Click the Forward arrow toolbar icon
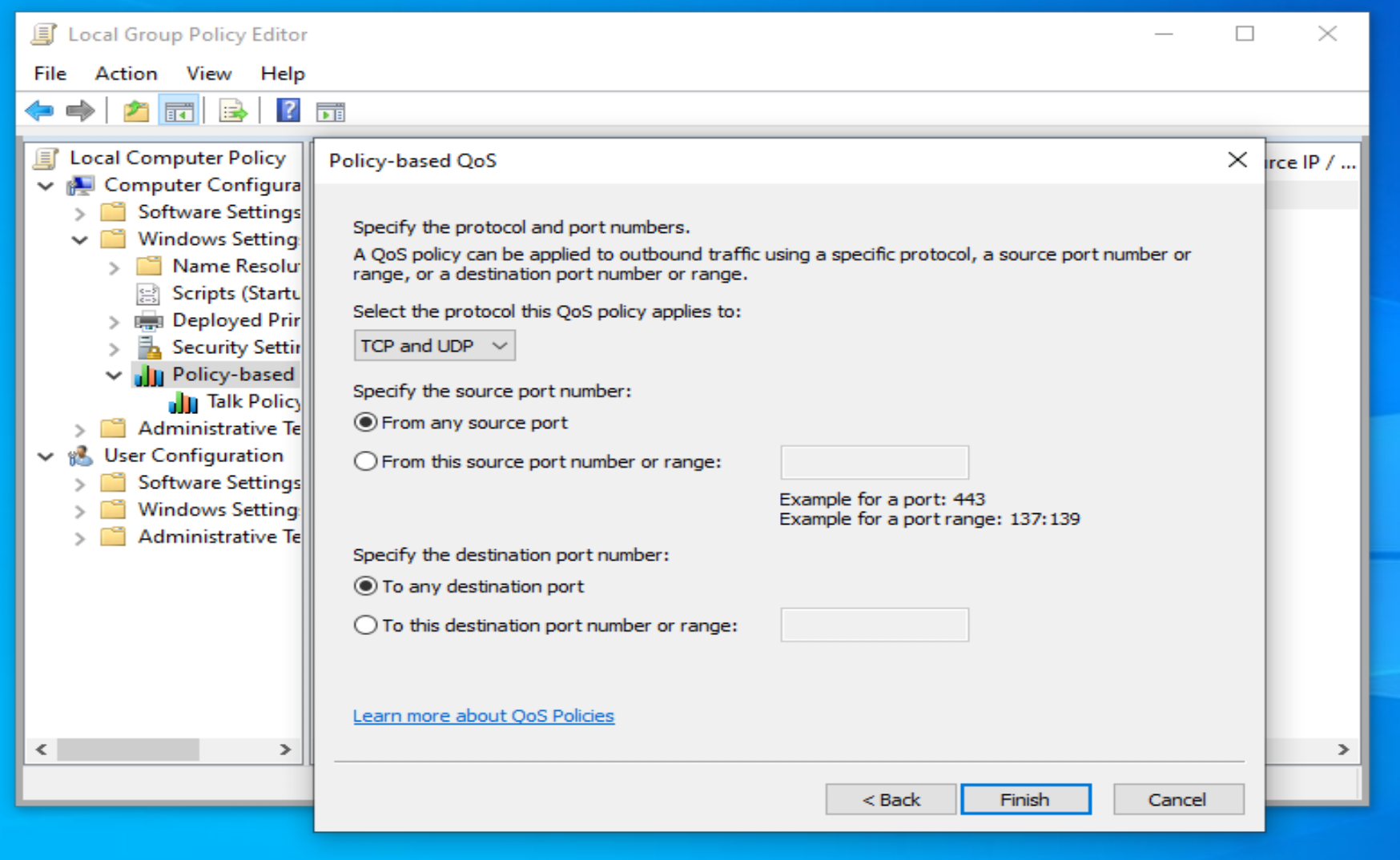1400x860 pixels. click(80, 111)
